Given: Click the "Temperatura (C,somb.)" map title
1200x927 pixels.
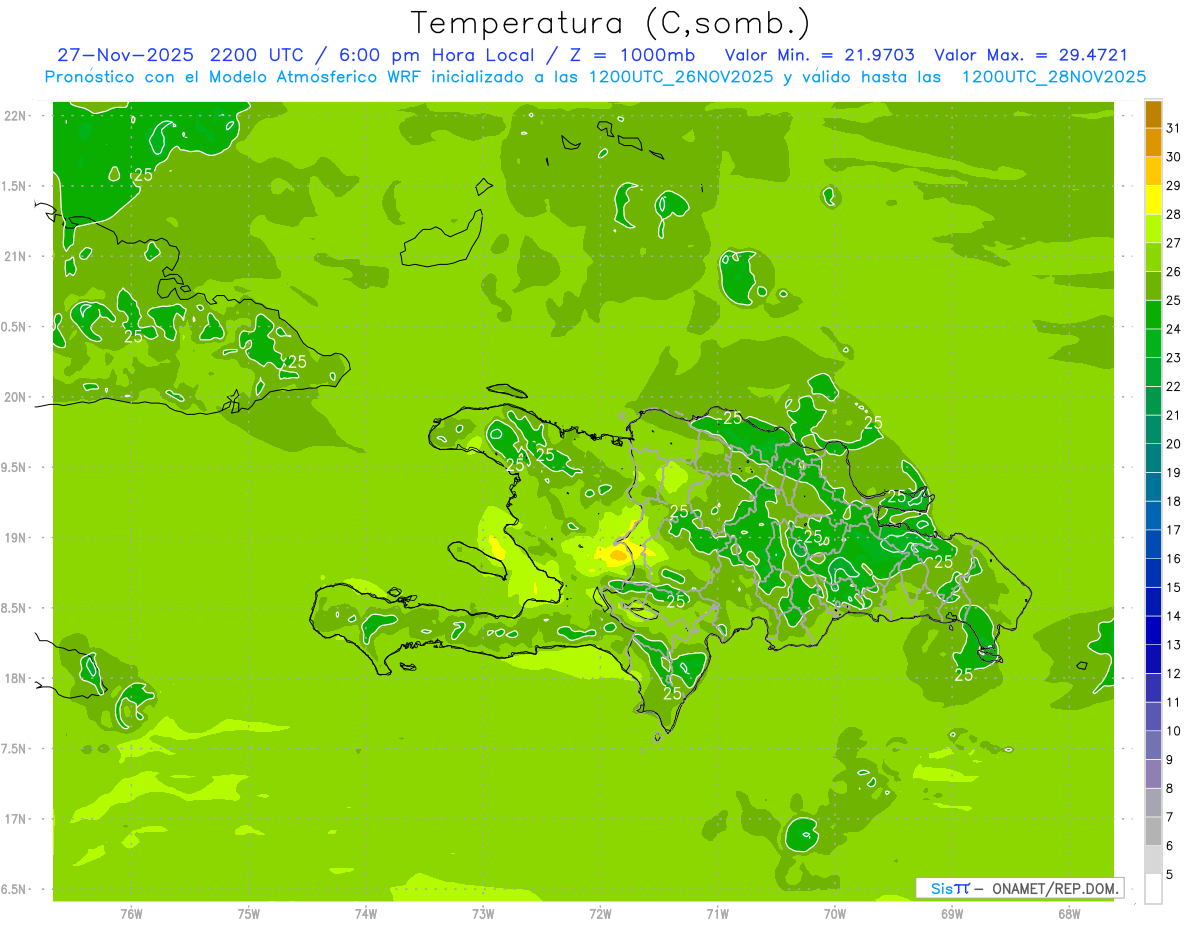Looking at the screenshot, I should [x=610, y=23].
